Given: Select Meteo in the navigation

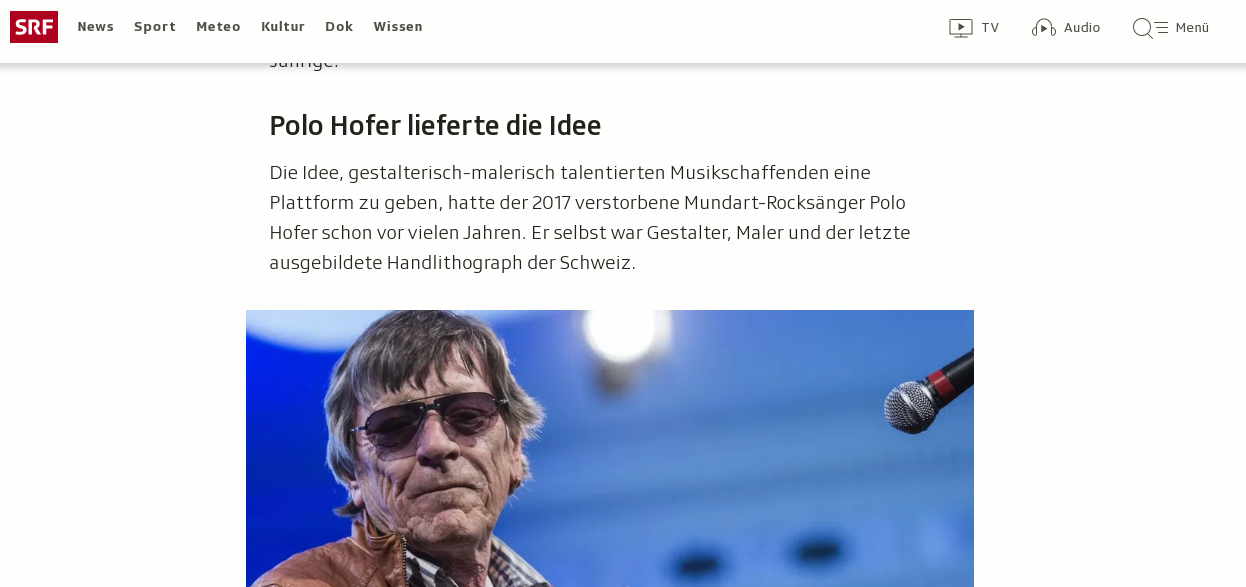Looking at the screenshot, I should (218, 27).
